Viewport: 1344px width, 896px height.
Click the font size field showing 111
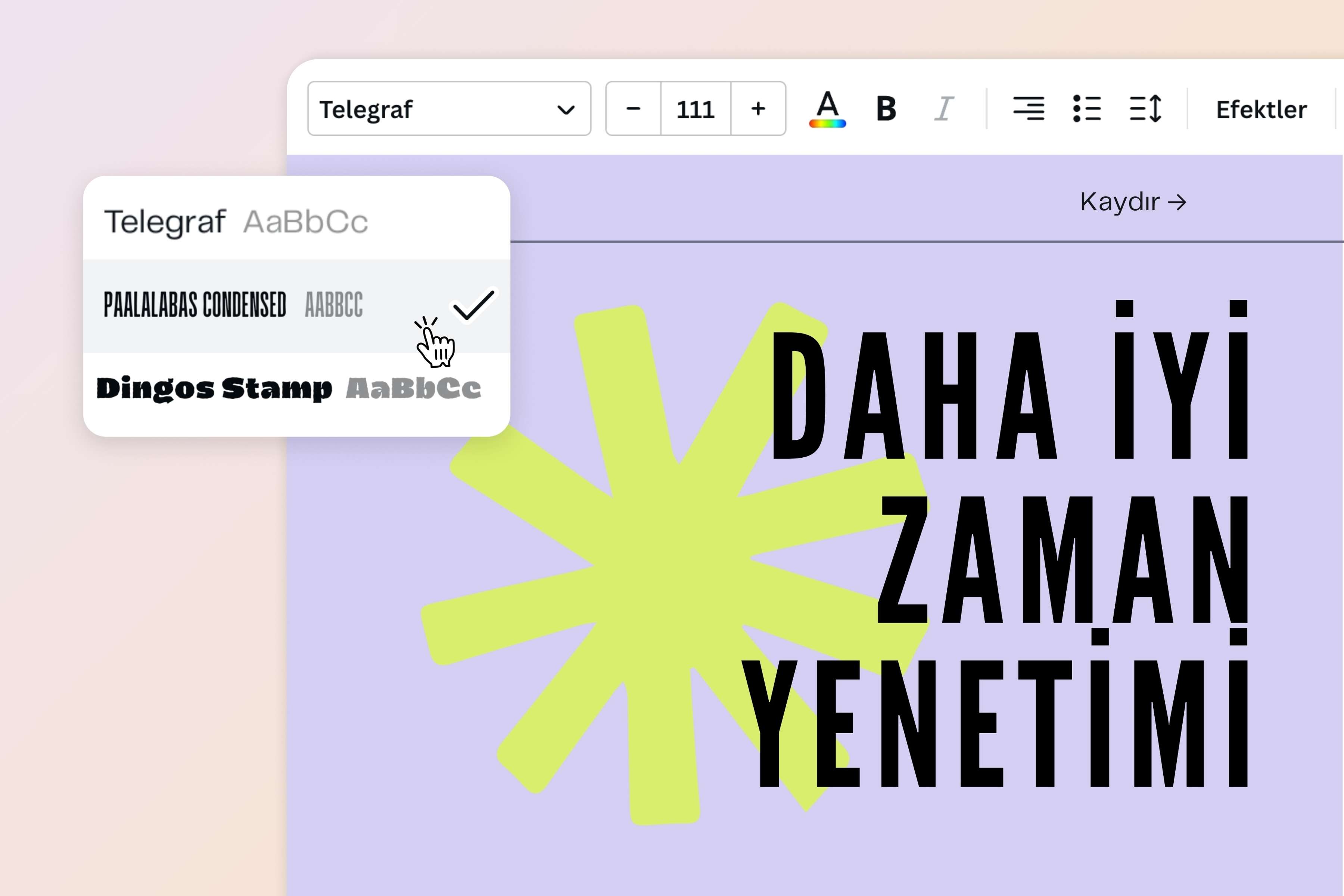coord(696,109)
